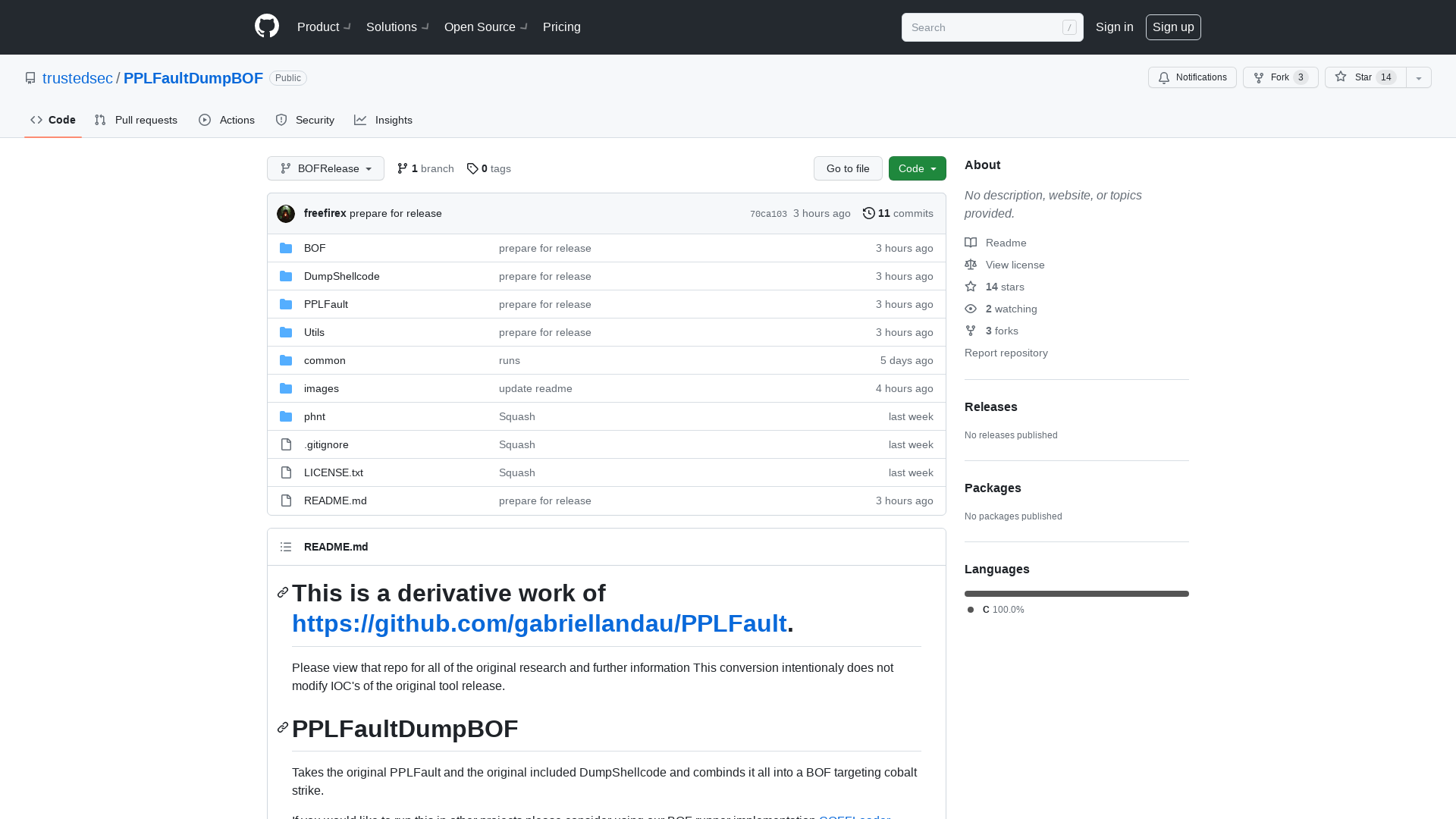Click the common folder icon
Viewport: 1456px width, 819px height.
[x=286, y=360]
